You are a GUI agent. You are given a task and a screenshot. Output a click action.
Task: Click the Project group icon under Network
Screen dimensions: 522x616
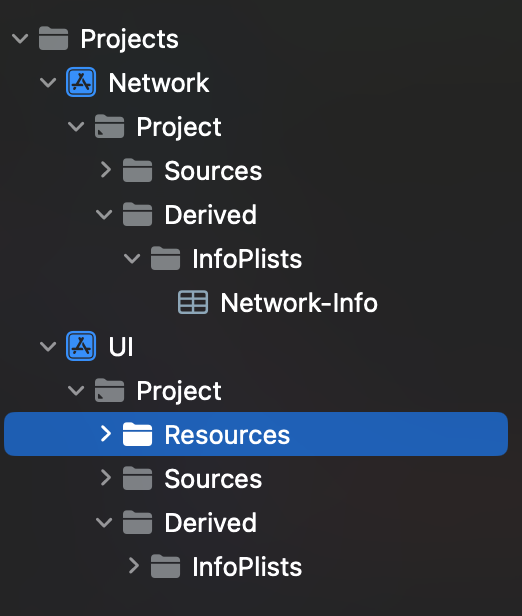110,126
